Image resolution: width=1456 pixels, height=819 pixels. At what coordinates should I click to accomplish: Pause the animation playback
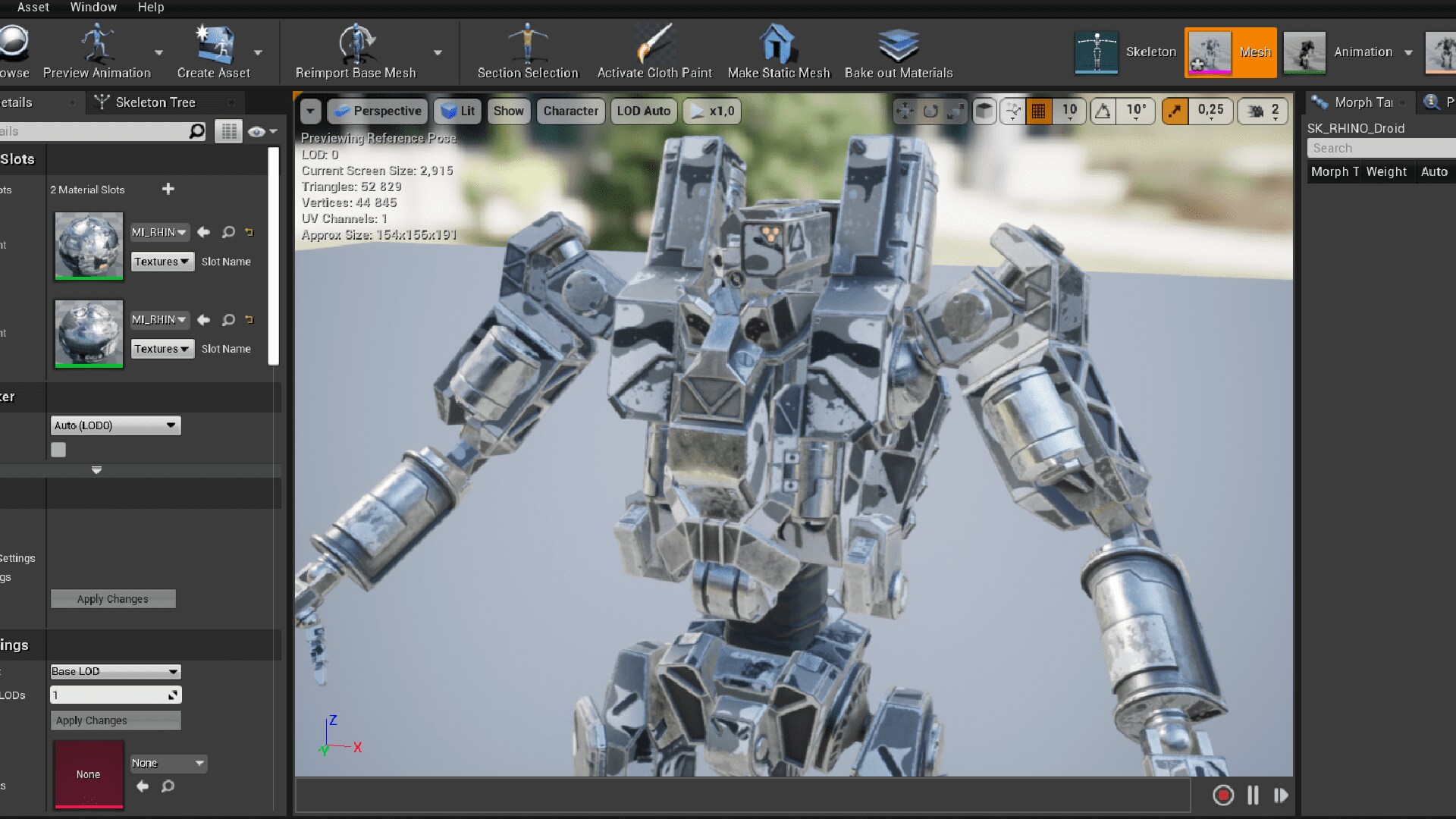(x=1253, y=795)
